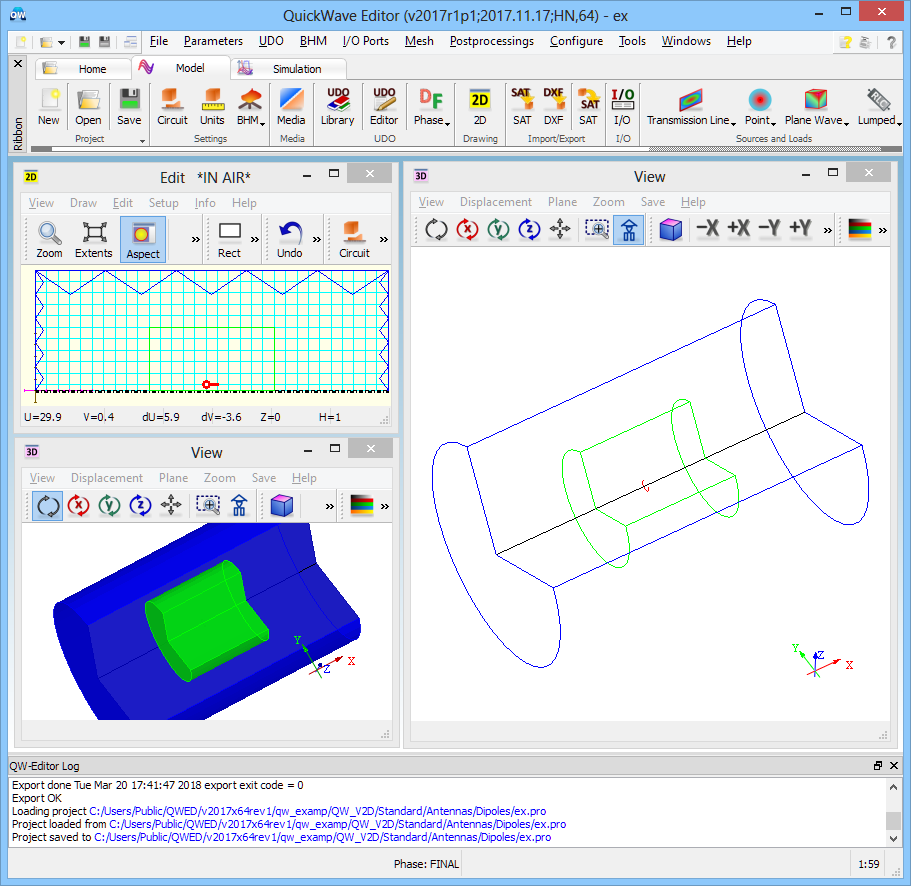Toggle the Aspect button in 2D editor

coord(143,240)
